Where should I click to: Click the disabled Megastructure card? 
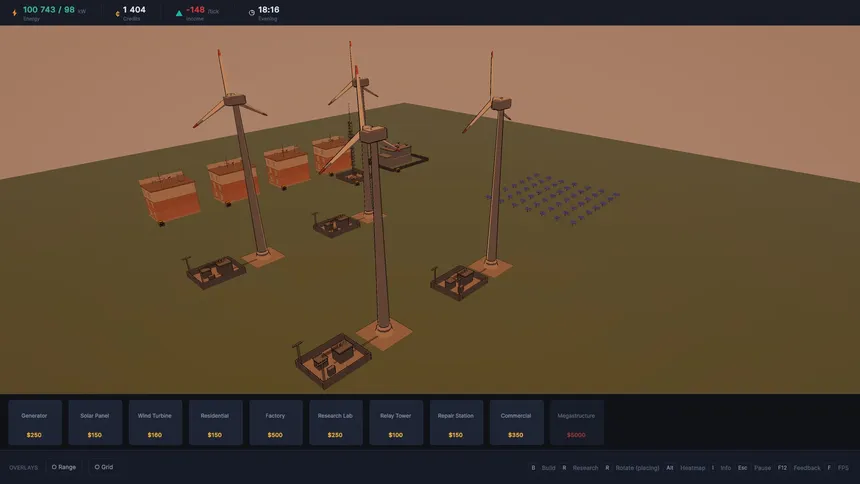(576, 423)
